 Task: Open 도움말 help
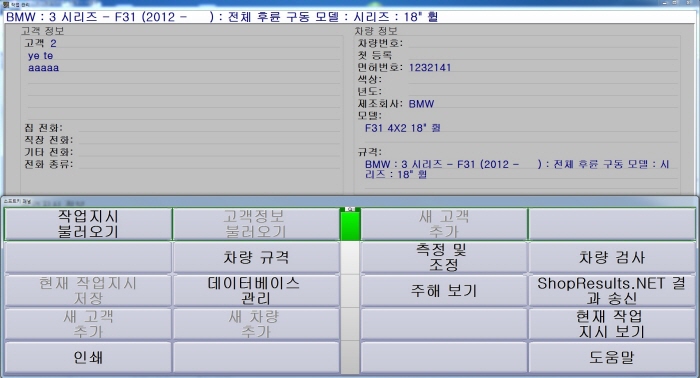(x=612, y=357)
